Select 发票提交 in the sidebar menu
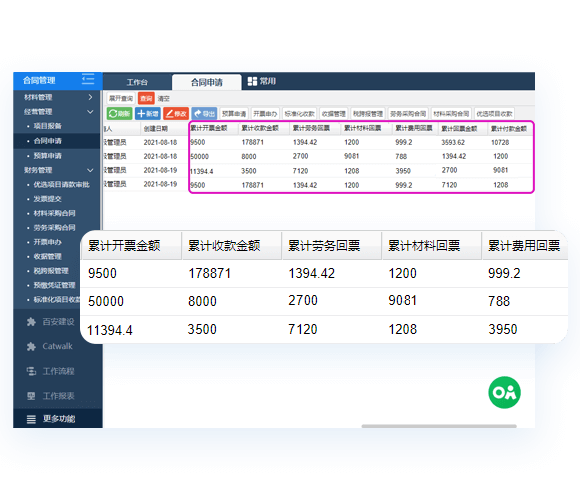 47,199
